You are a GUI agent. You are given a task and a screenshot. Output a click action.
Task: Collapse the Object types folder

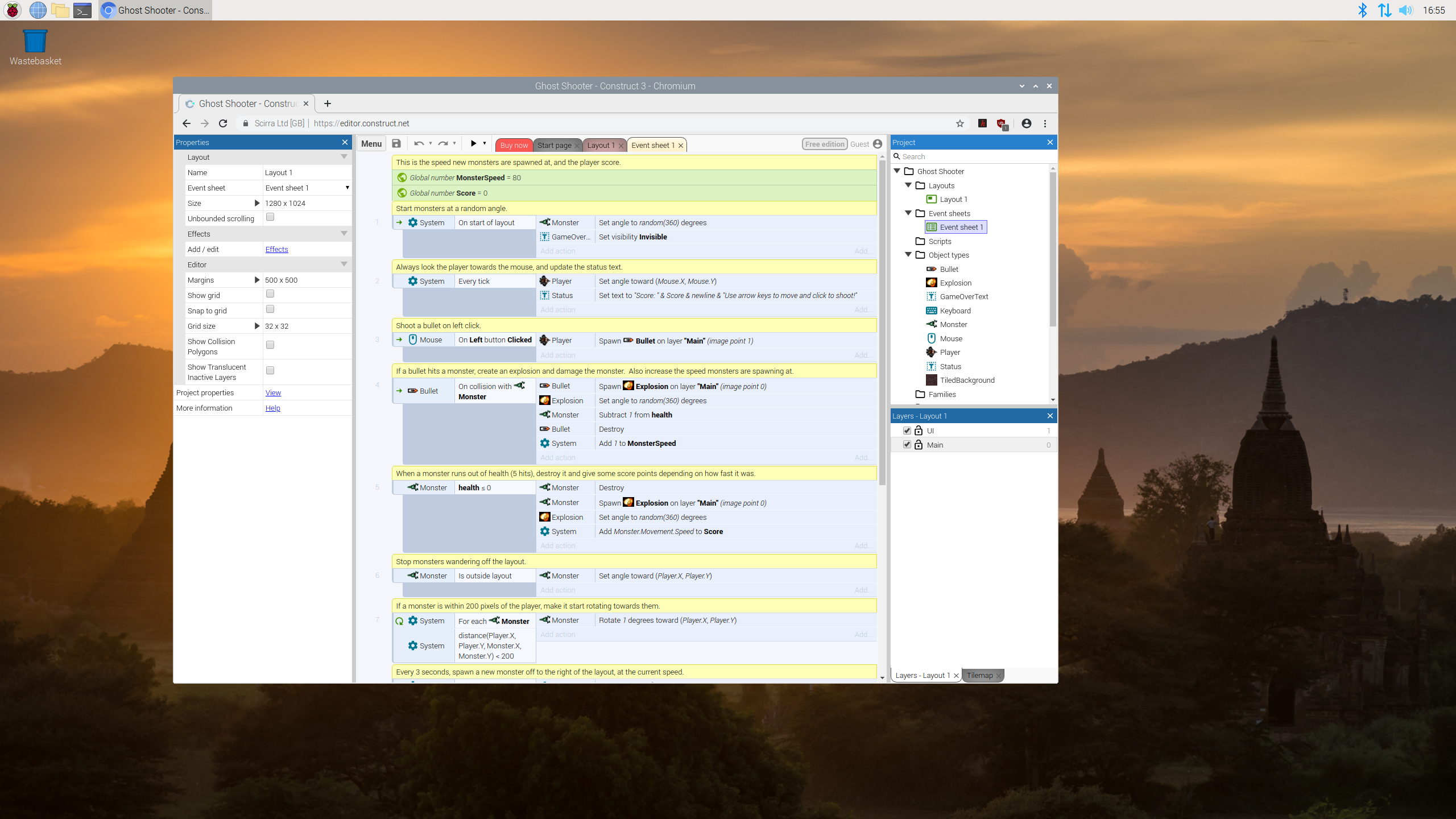(908, 255)
